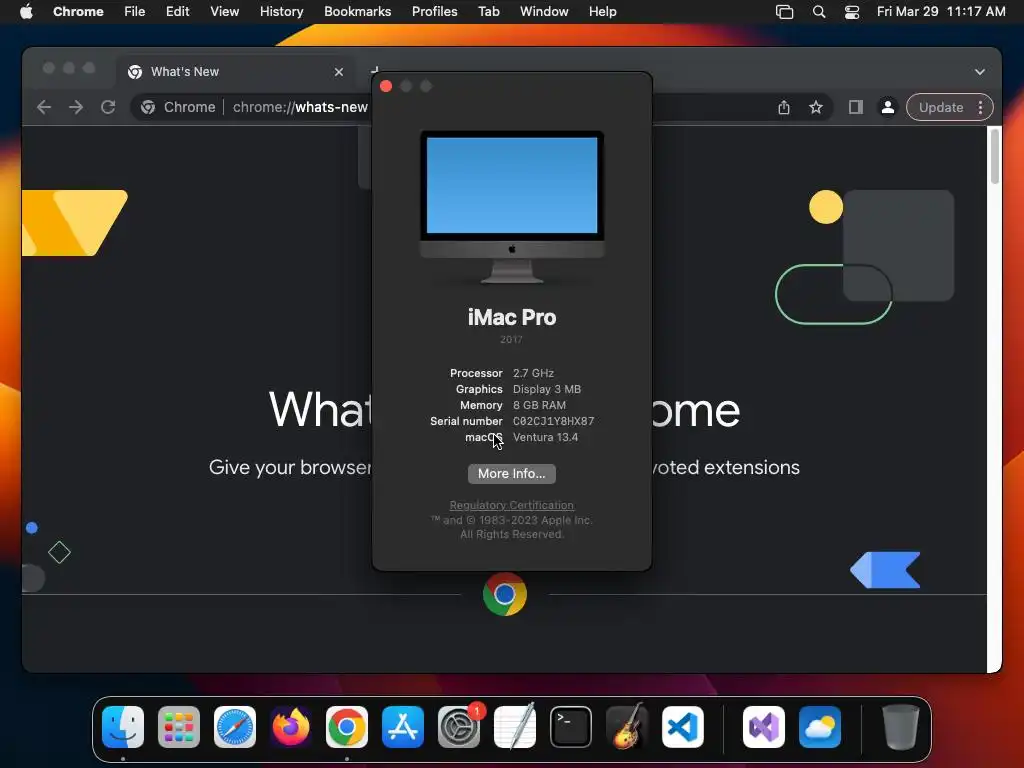
Task: Expand the tab search chevron
Action: click(980, 72)
